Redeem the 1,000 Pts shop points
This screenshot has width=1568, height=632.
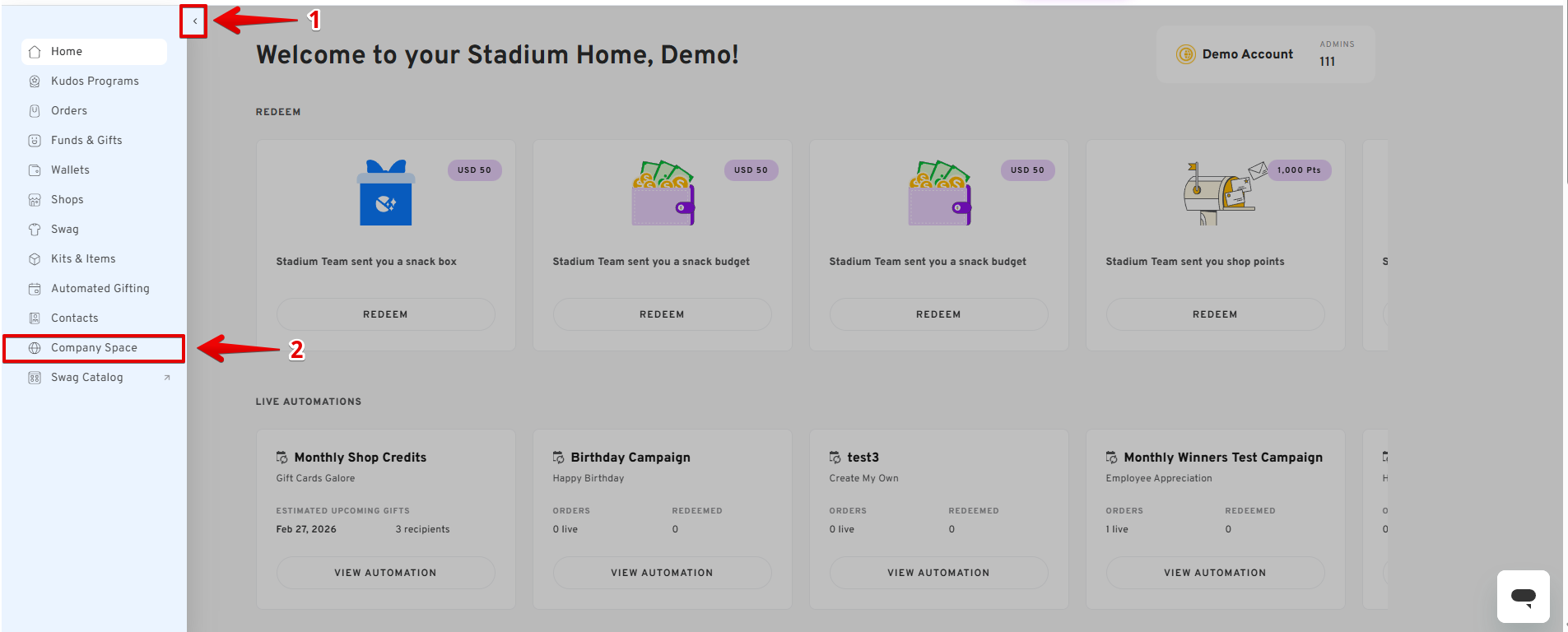pos(1215,314)
